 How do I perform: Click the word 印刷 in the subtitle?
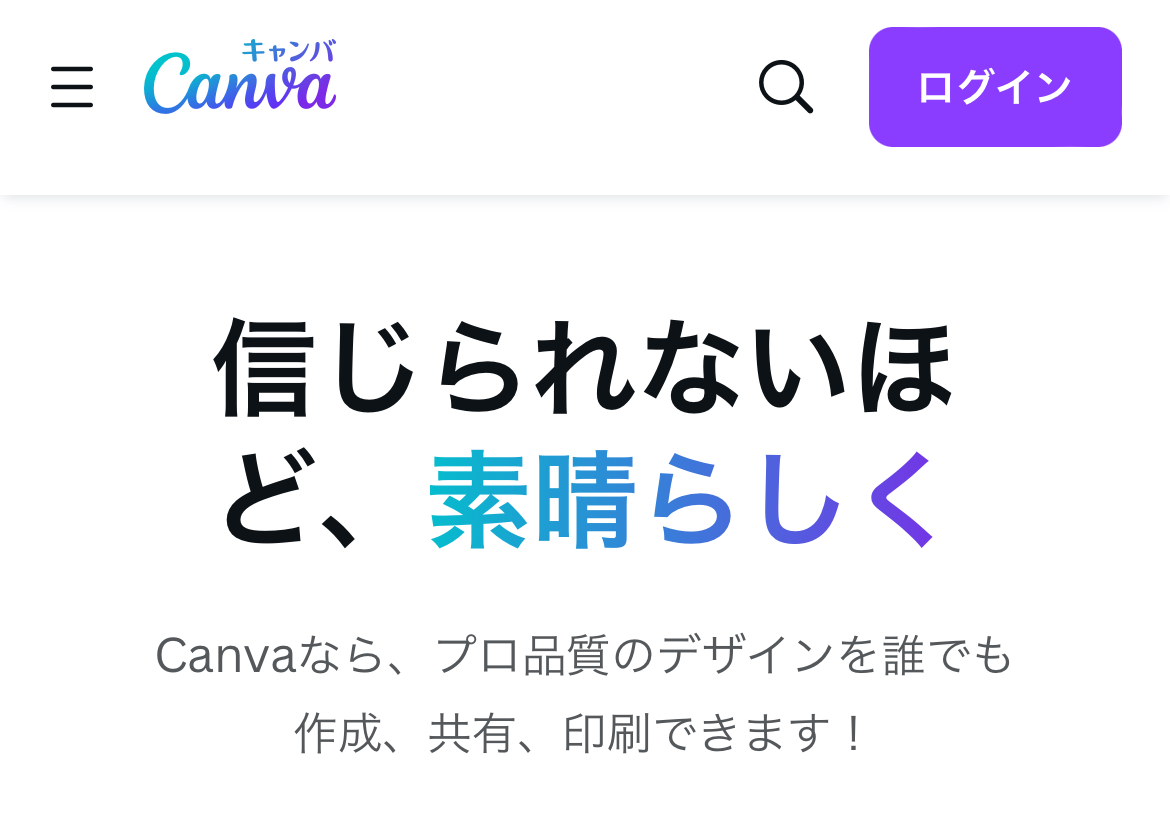pyautogui.click(x=607, y=733)
